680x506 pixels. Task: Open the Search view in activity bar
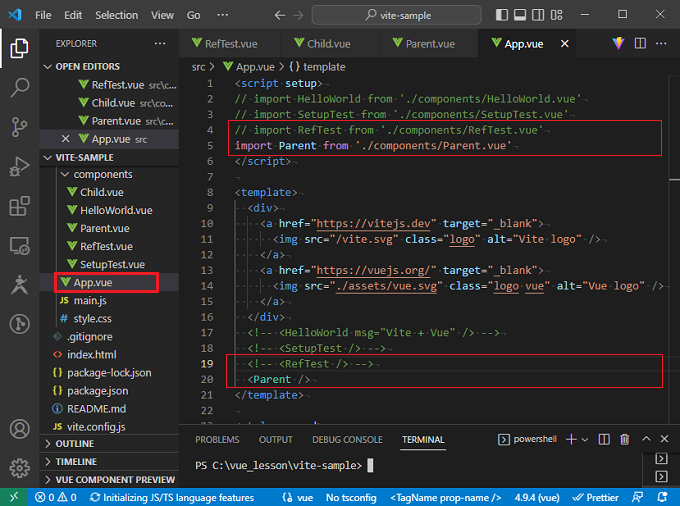click(x=19, y=88)
